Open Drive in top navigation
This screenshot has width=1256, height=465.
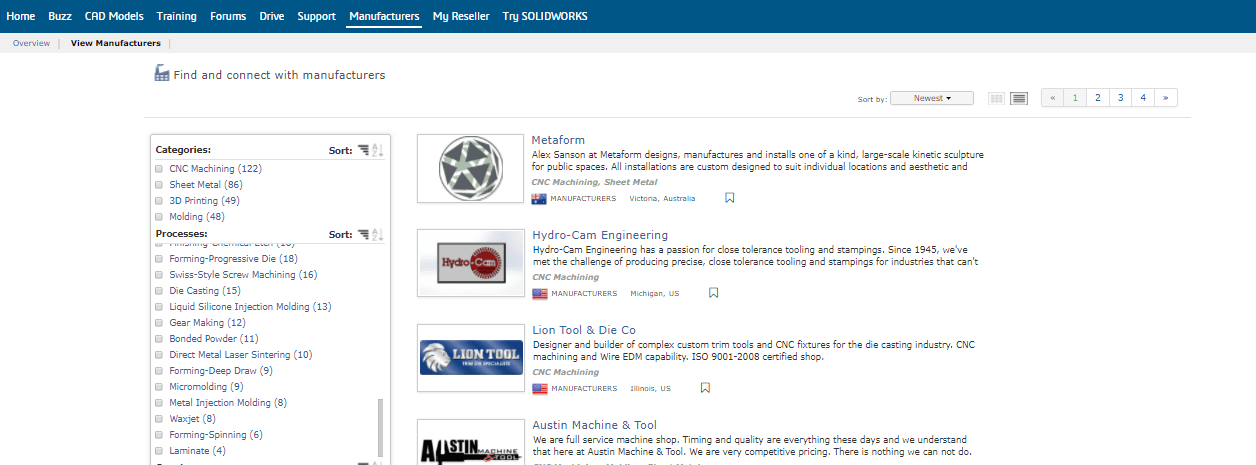[272, 16]
